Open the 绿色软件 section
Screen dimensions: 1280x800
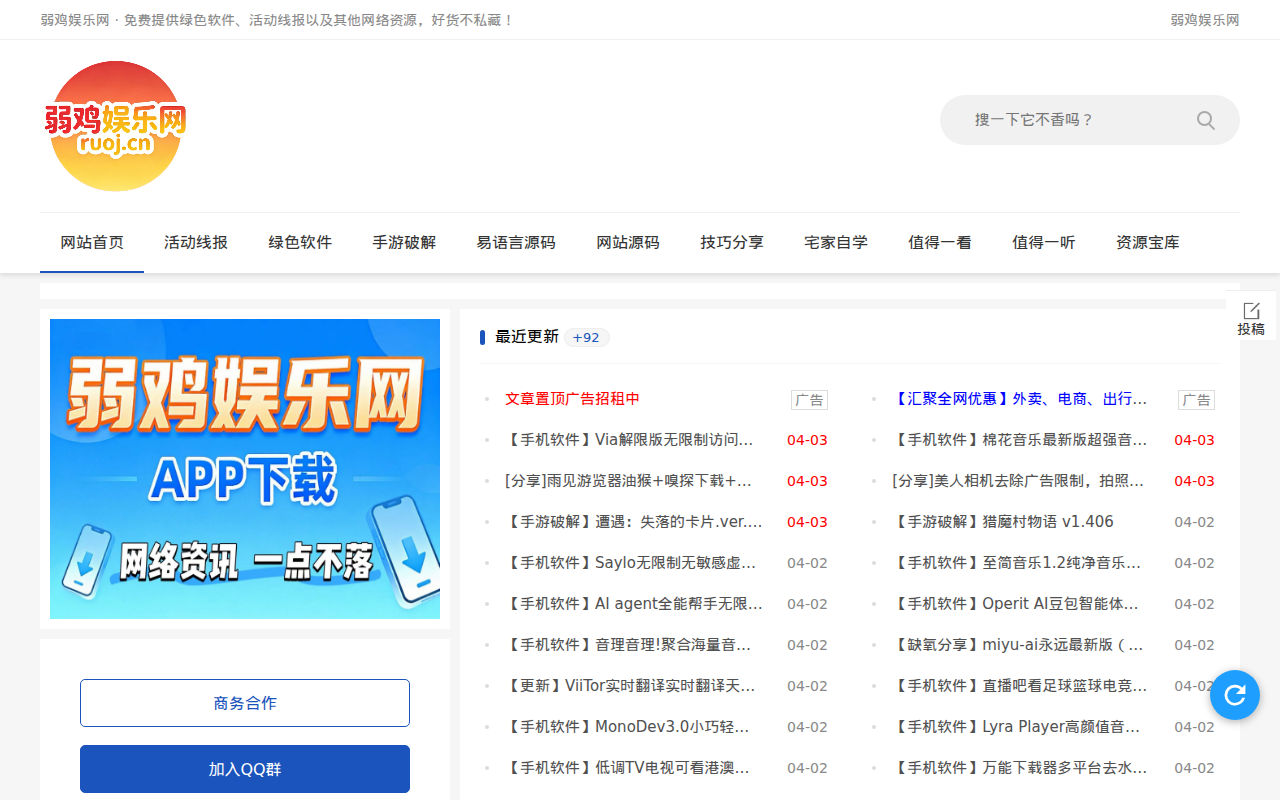(x=299, y=242)
